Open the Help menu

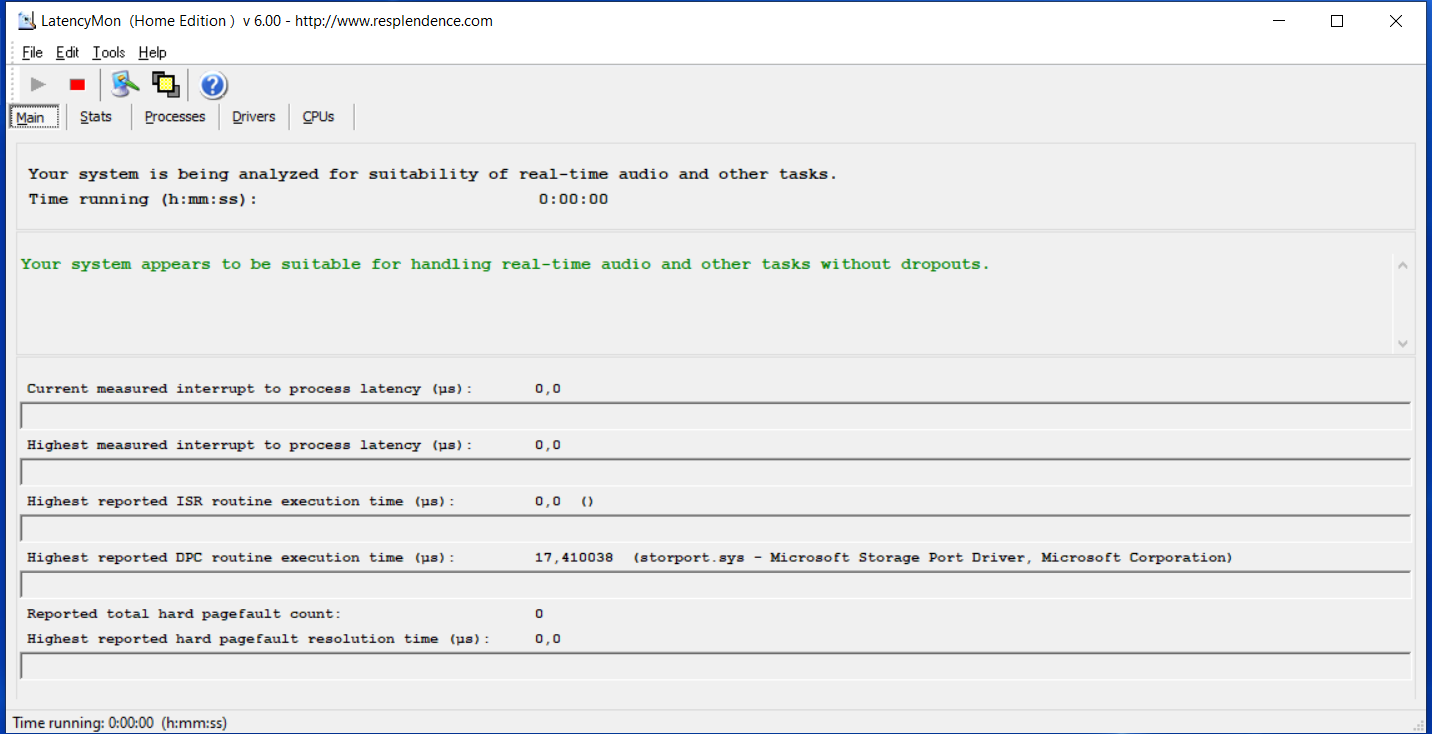[152, 53]
